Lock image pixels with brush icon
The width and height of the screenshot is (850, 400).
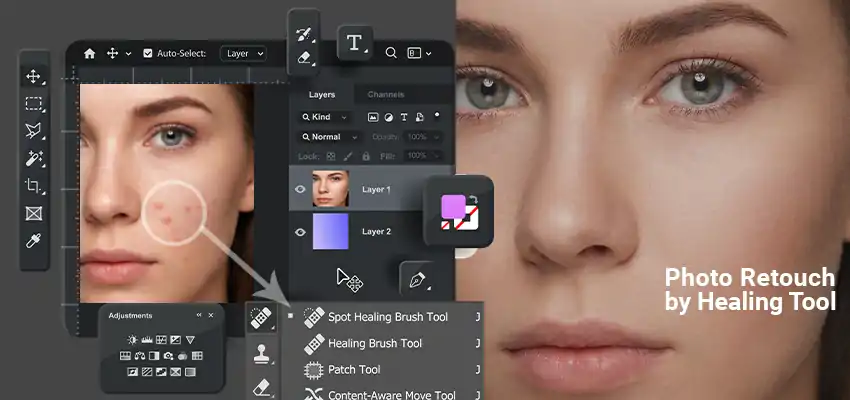pyautogui.click(x=348, y=156)
